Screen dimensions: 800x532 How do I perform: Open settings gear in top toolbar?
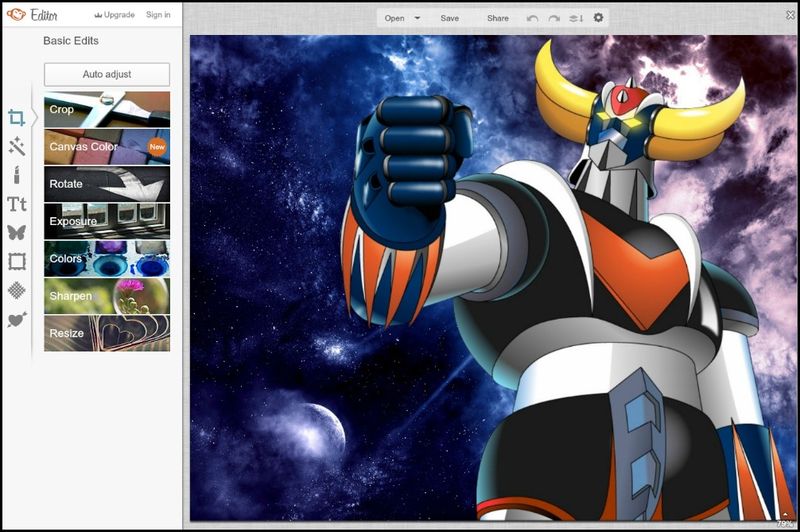click(x=598, y=18)
